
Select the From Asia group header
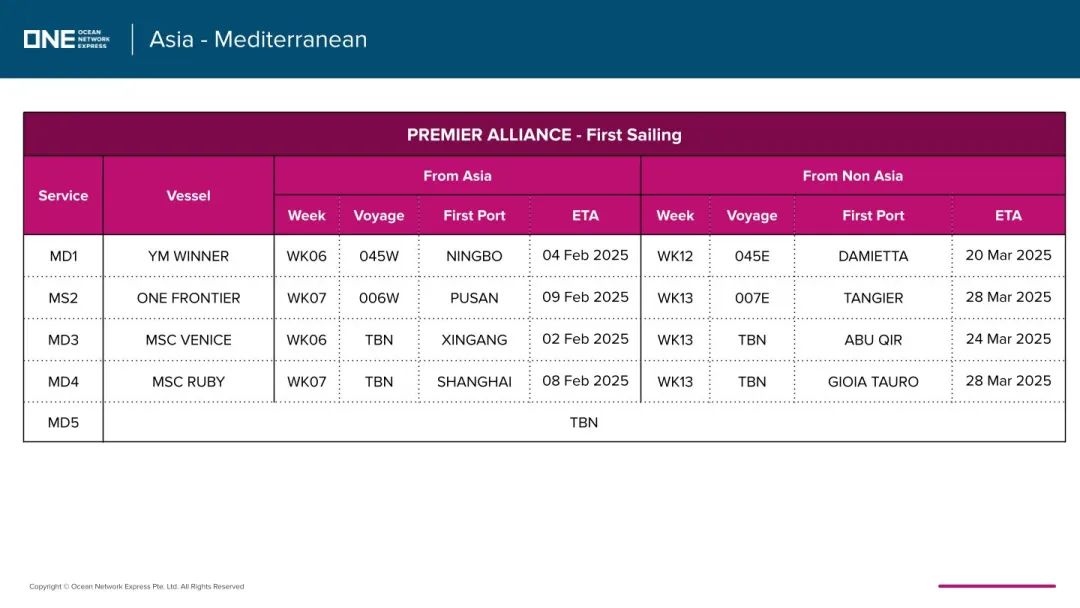457,176
